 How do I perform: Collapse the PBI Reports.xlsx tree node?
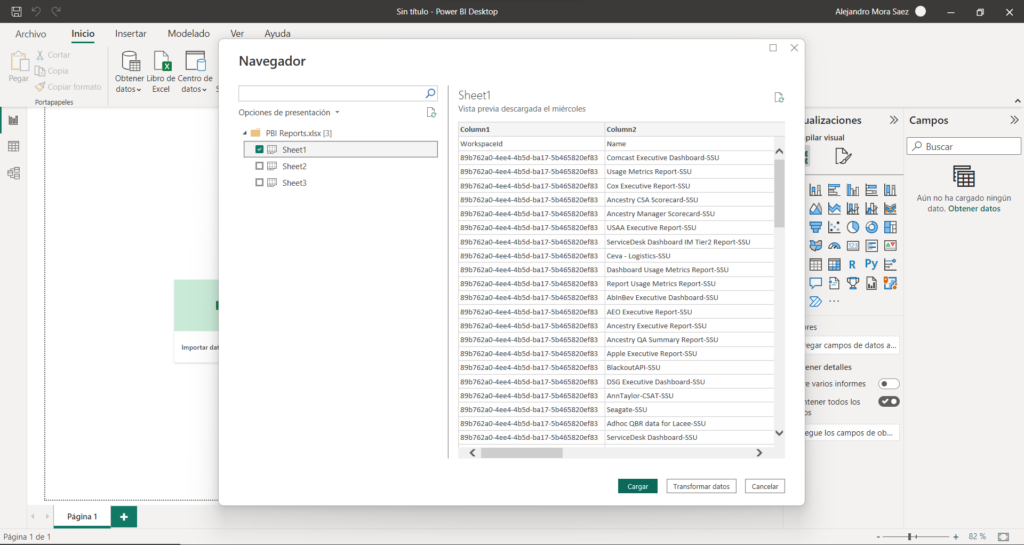click(244, 133)
